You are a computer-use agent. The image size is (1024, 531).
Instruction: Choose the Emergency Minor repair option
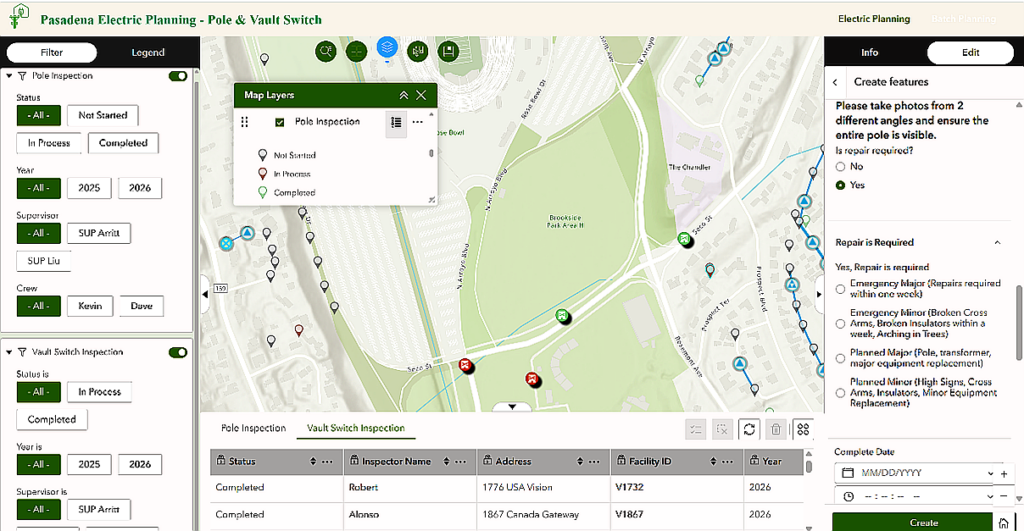(x=840, y=323)
